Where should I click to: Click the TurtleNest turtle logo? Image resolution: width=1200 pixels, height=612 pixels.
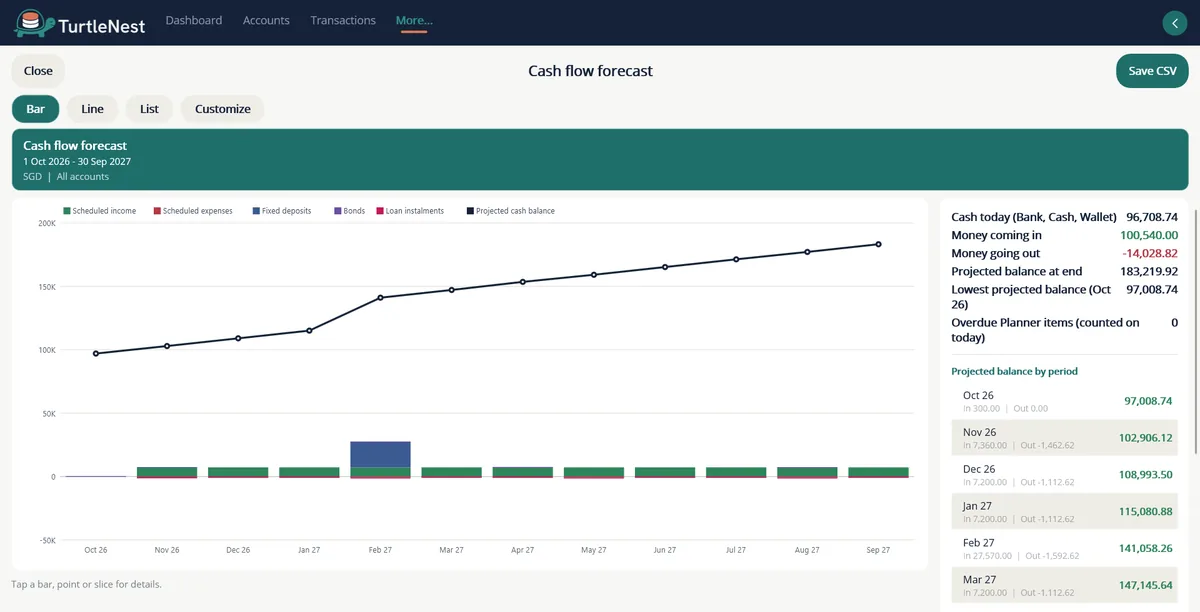click(x=32, y=23)
